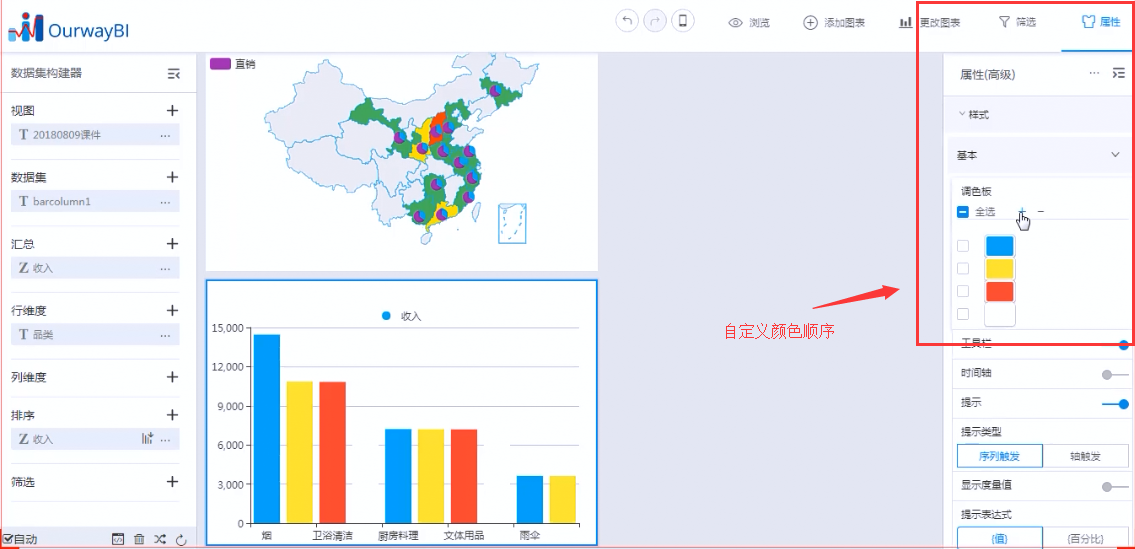Toggle the 提示 switch
Screen dimensions: 1135x549
tap(1115, 404)
